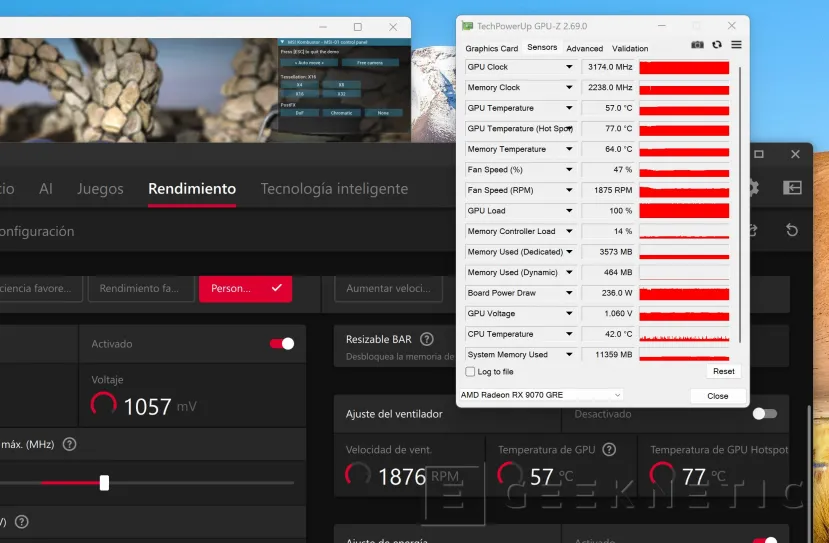Open the CPU Temperature sensor dropdown
The image size is (829, 543).
coord(569,334)
